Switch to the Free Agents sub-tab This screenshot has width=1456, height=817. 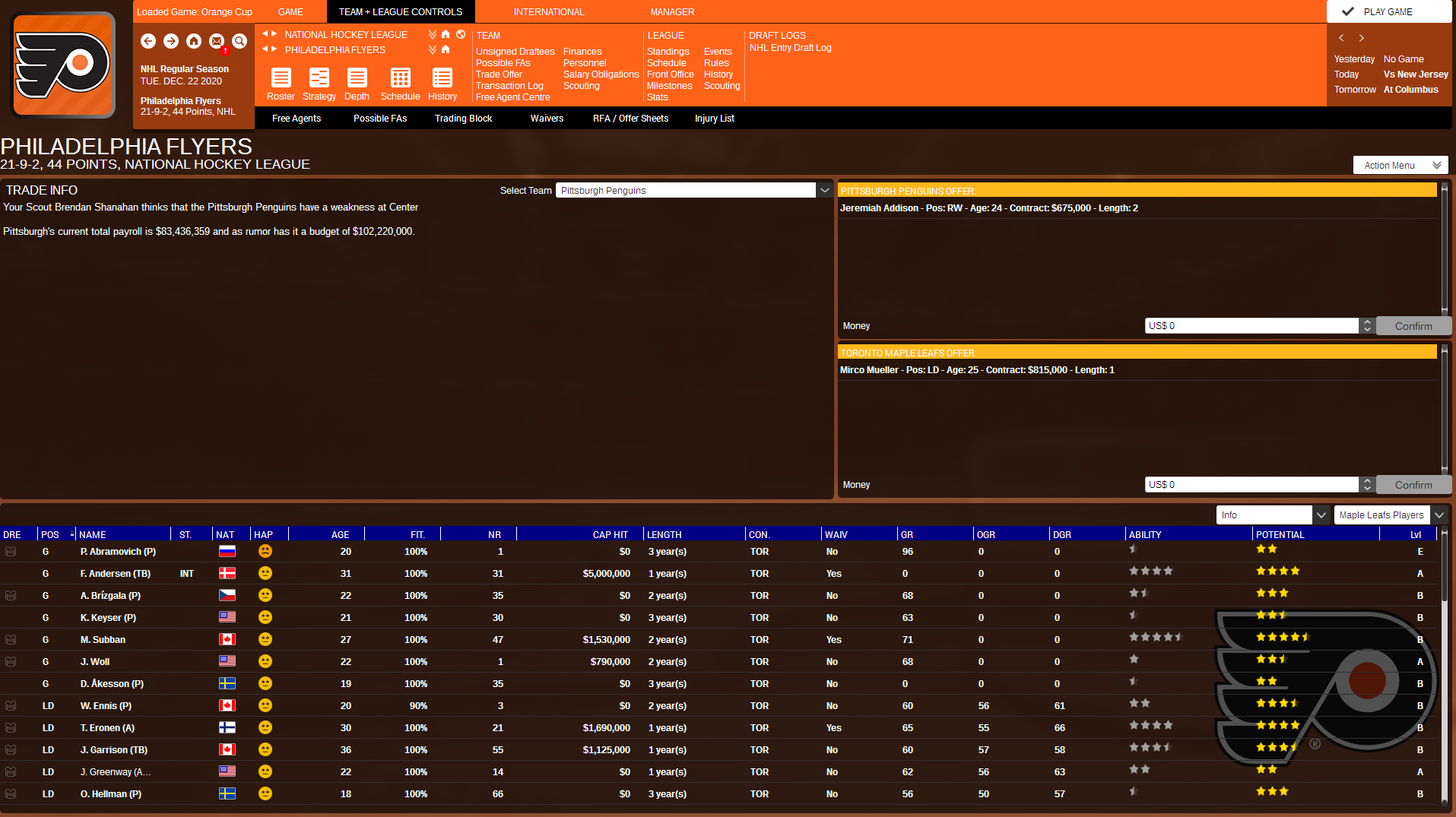tap(297, 118)
